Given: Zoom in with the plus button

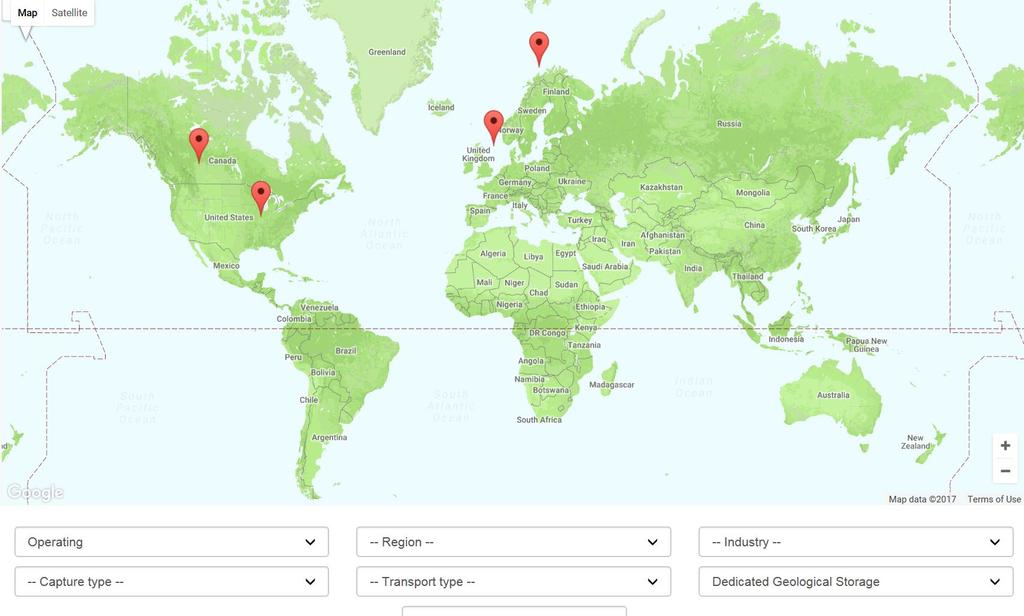Looking at the screenshot, I should coord(1005,446).
